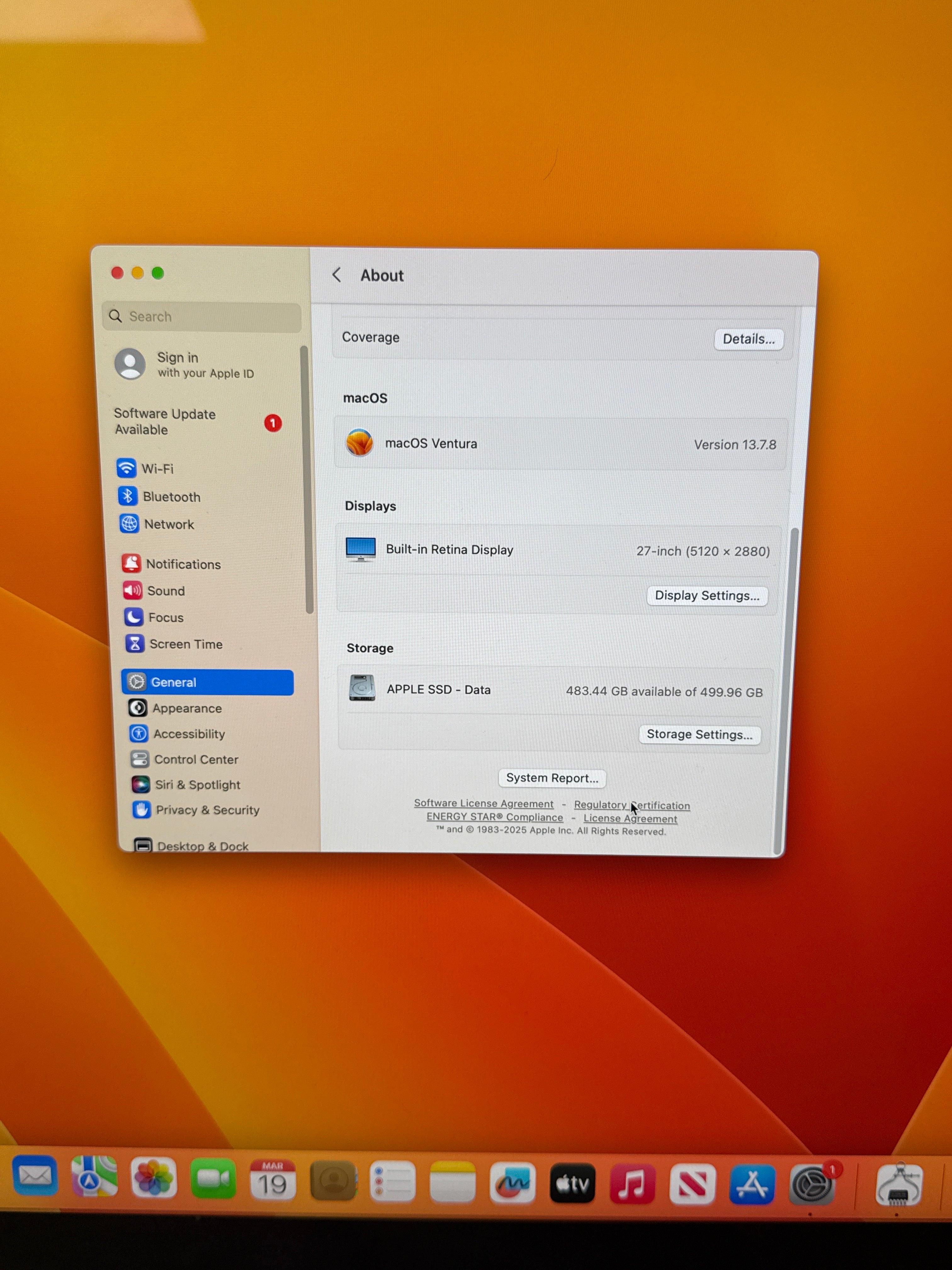
Task: Click the Built-in Retina Display label
Action: pyautogui.click(x=449, y=549)
